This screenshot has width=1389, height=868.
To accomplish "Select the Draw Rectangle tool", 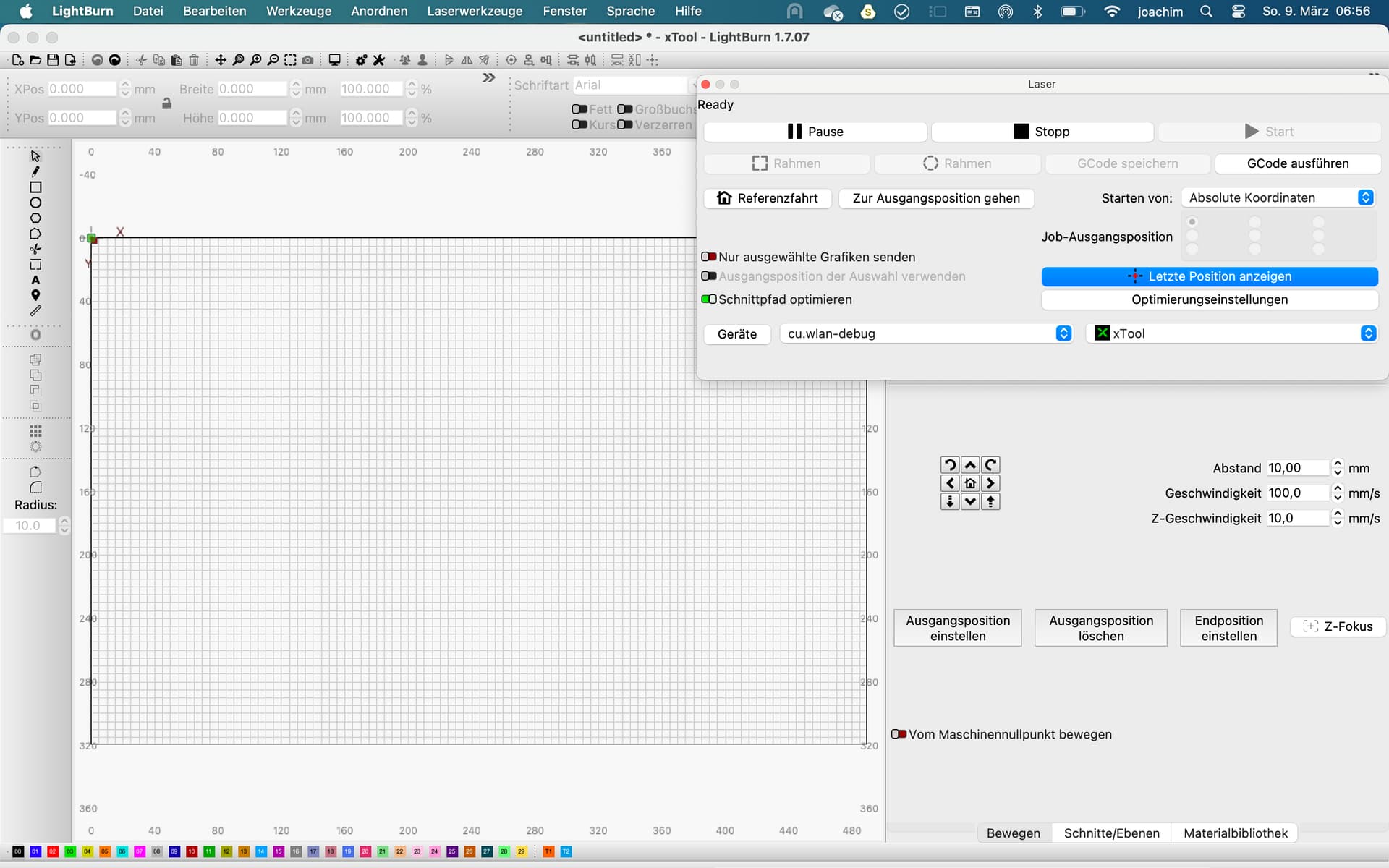I will coord(35,187).
